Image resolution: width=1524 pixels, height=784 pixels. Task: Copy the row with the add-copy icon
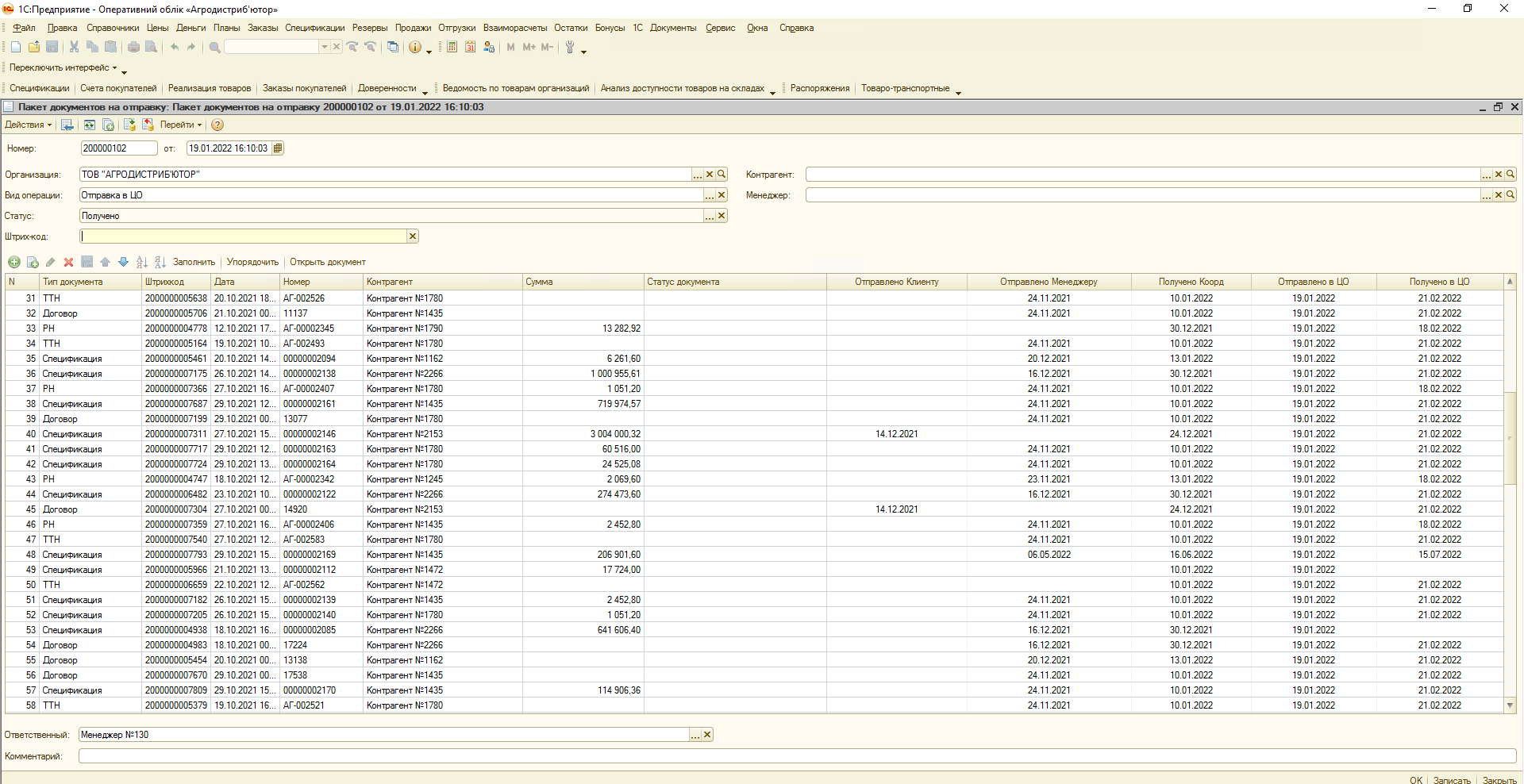pos(33,263)
